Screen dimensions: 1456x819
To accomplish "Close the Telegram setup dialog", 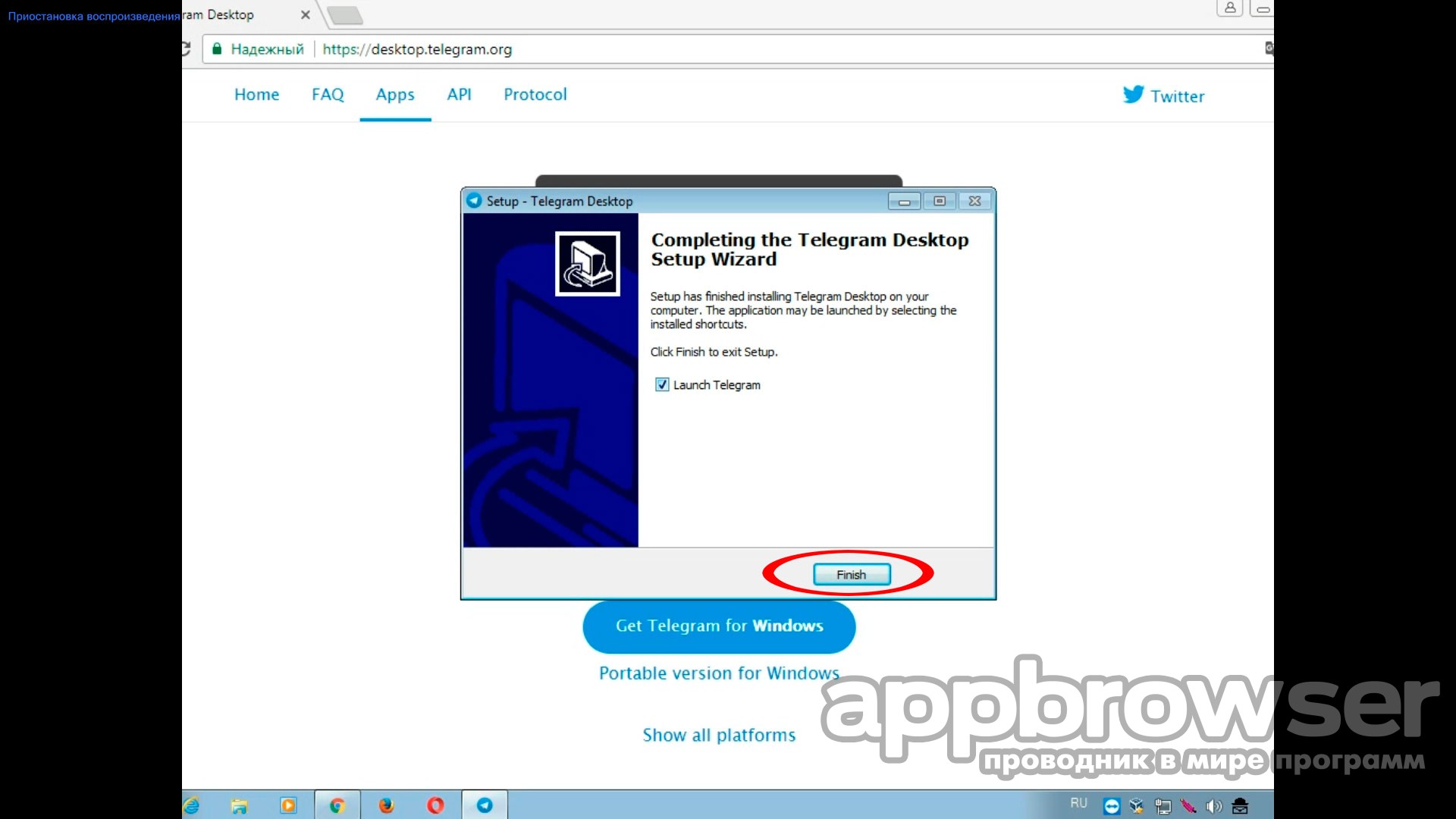I will [974, 201].
